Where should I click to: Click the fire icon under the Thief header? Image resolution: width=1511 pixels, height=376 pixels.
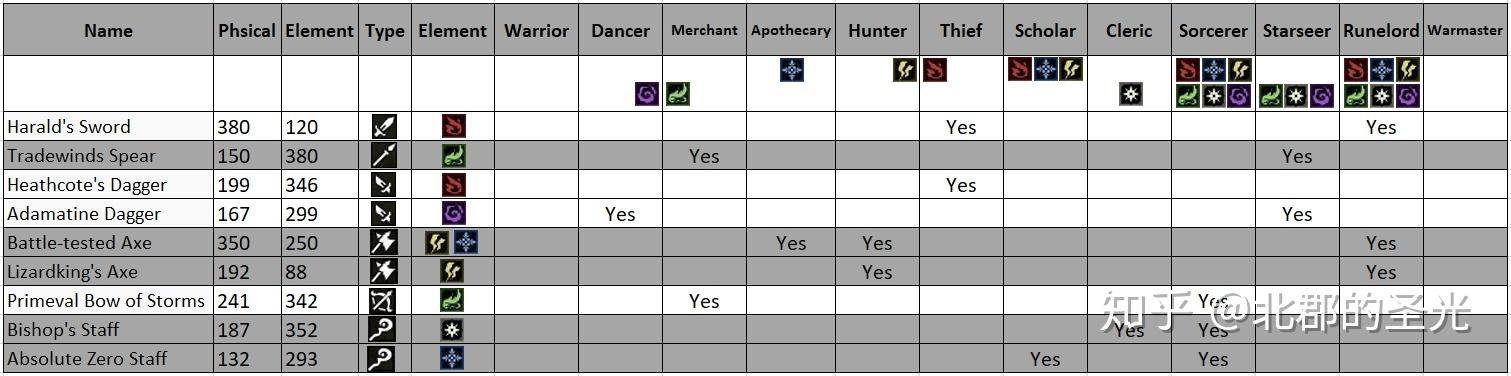pos(935,70)
